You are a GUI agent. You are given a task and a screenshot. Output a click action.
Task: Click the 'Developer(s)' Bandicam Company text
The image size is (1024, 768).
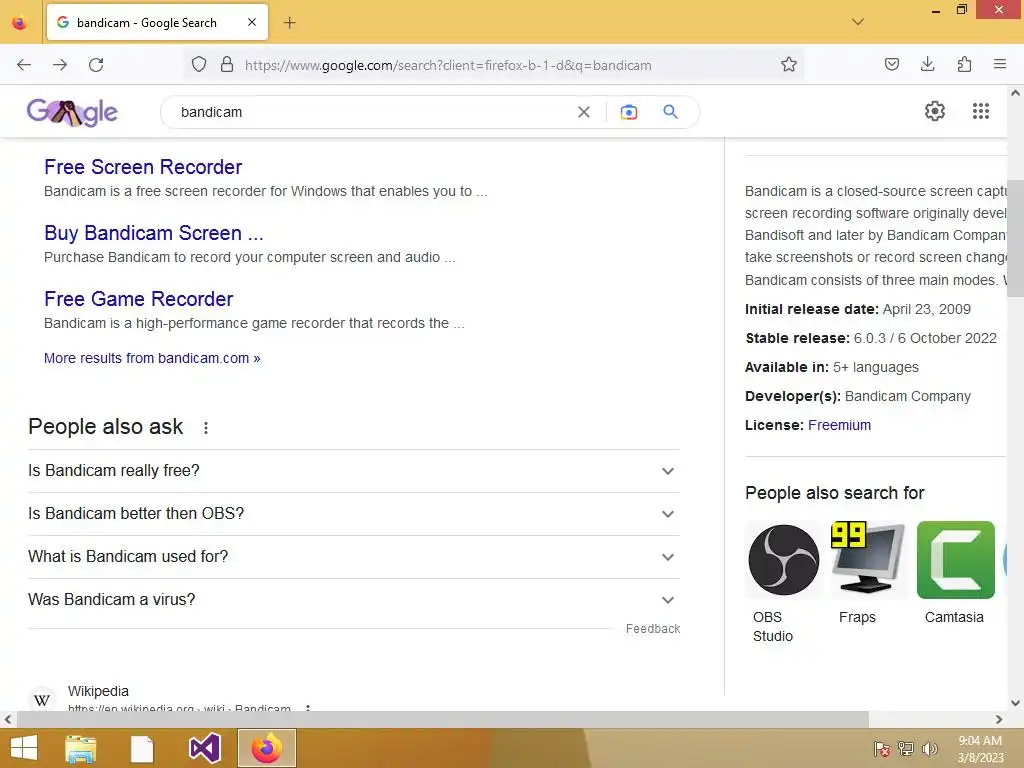click(x=857, y=396)
